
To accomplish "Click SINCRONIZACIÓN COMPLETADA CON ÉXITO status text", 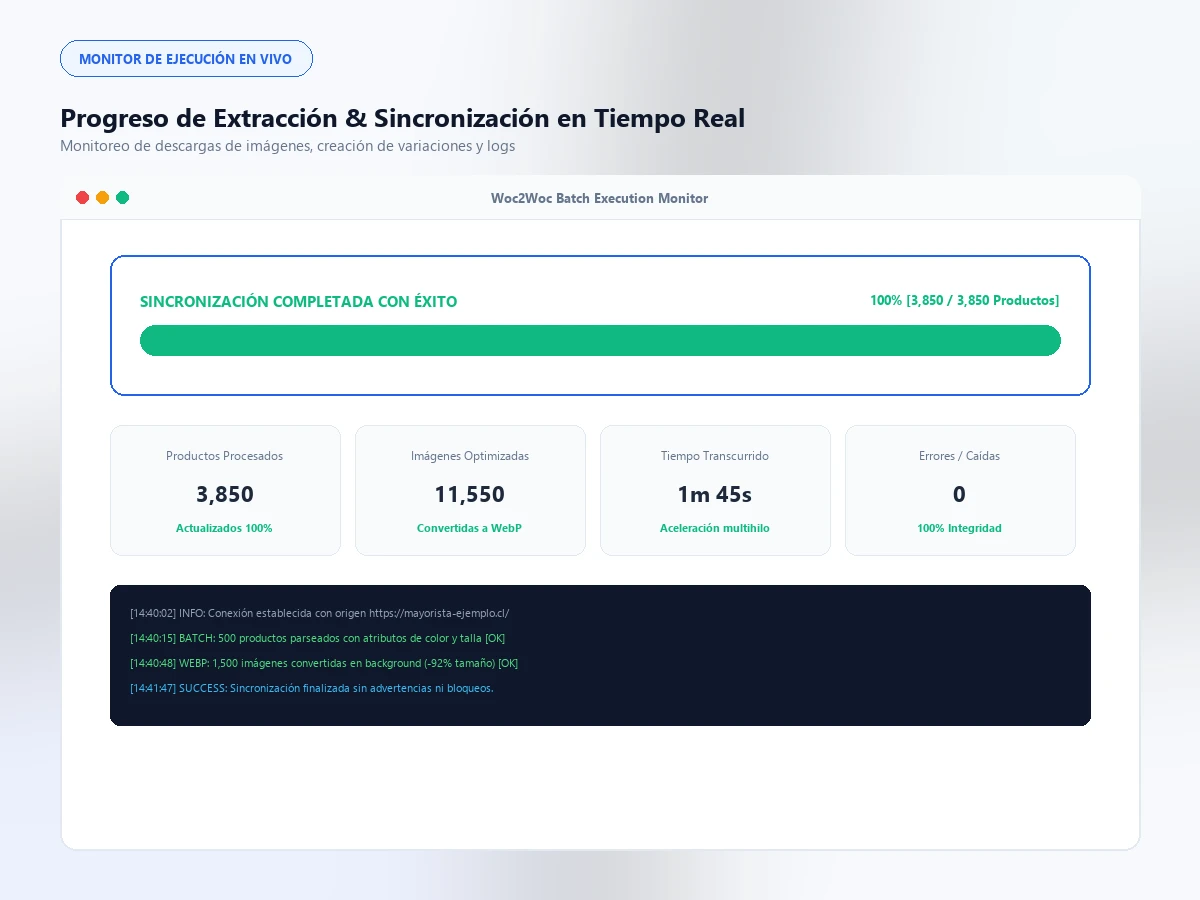I will point(299,302).
